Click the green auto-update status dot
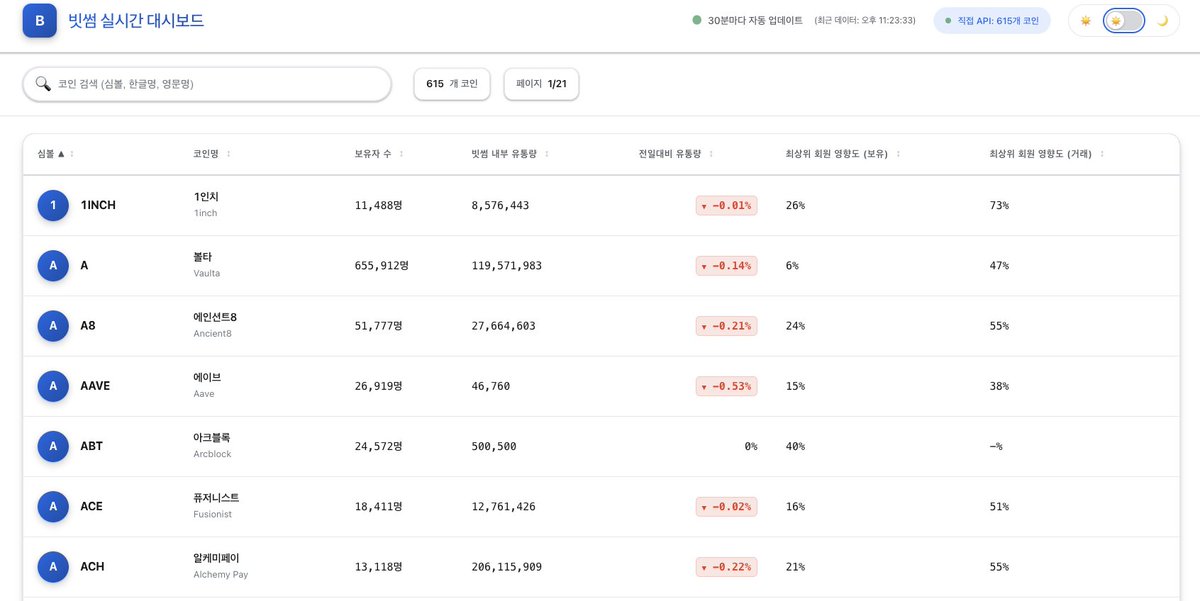This screenshot has width=1200, height=601. tap(697, 20)
